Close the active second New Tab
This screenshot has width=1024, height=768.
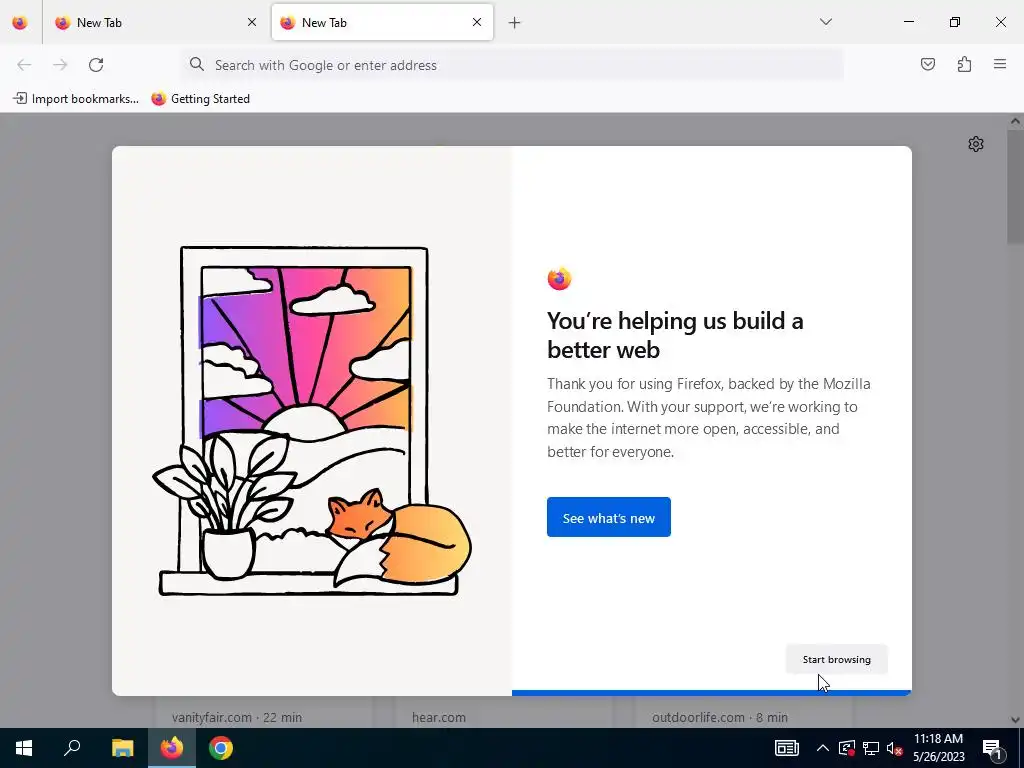click(x=477, y=22)
